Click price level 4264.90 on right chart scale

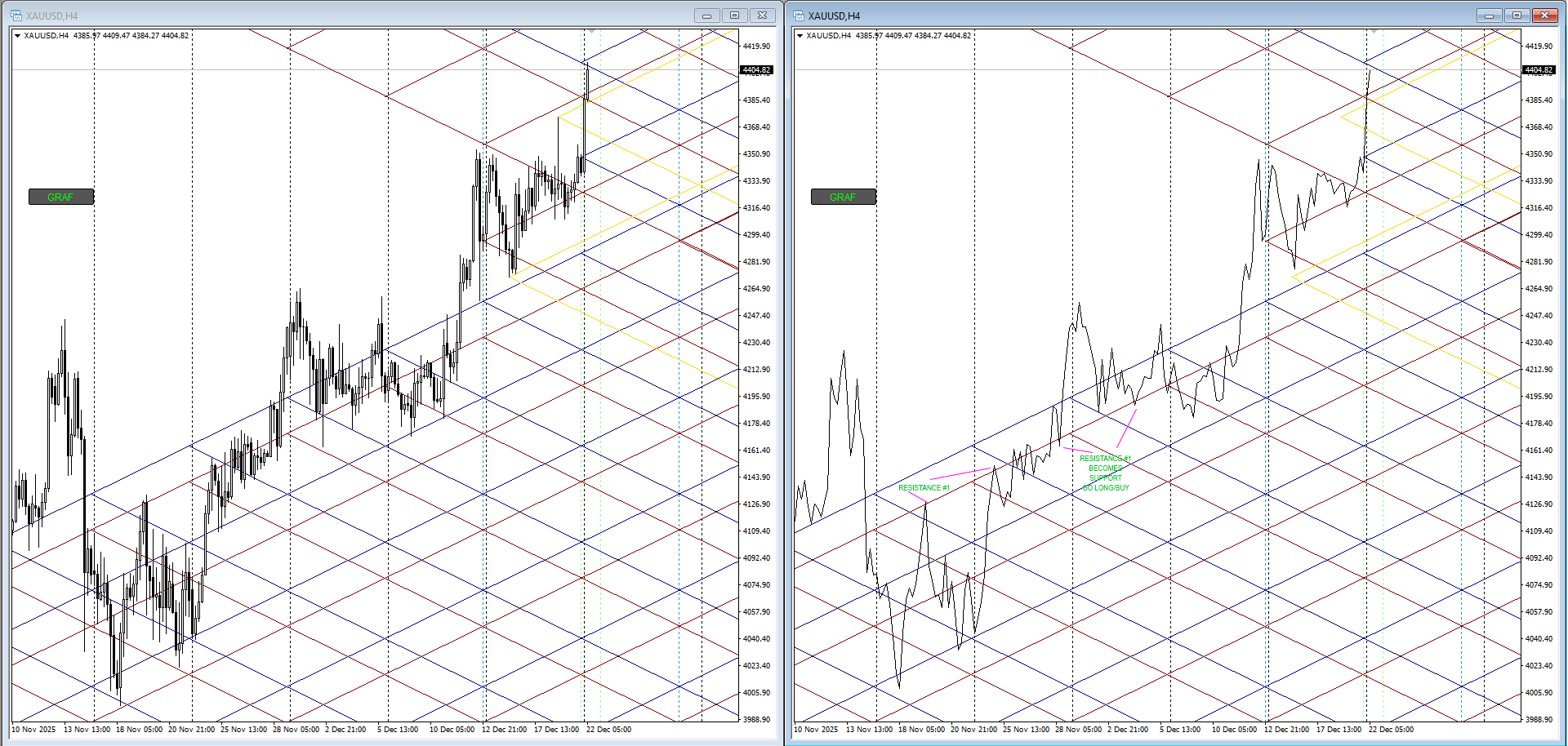tap(1539, 289)
